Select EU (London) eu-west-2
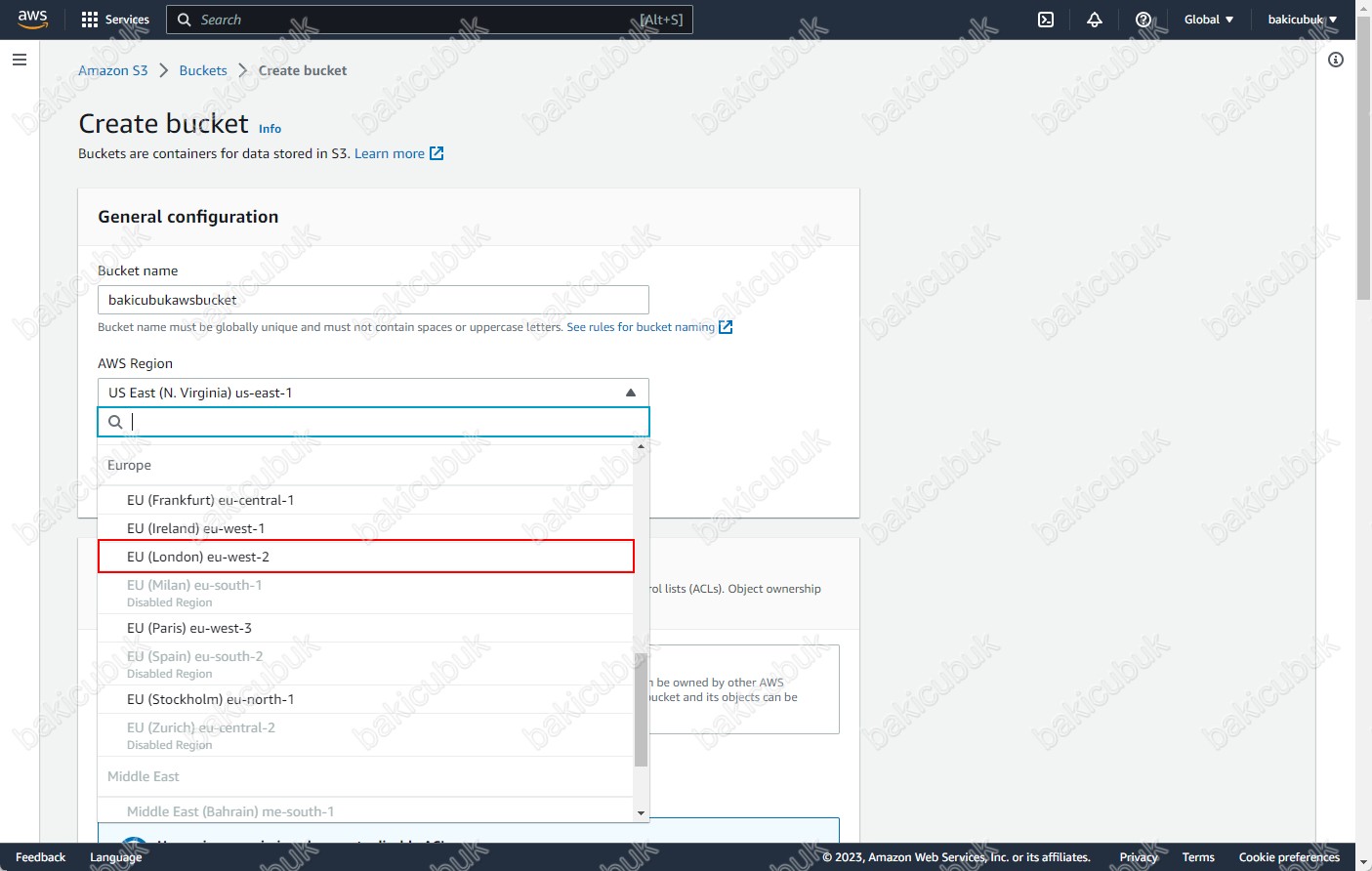The height and width of the screenshot is (871, 1372). [x=366, y=557]
